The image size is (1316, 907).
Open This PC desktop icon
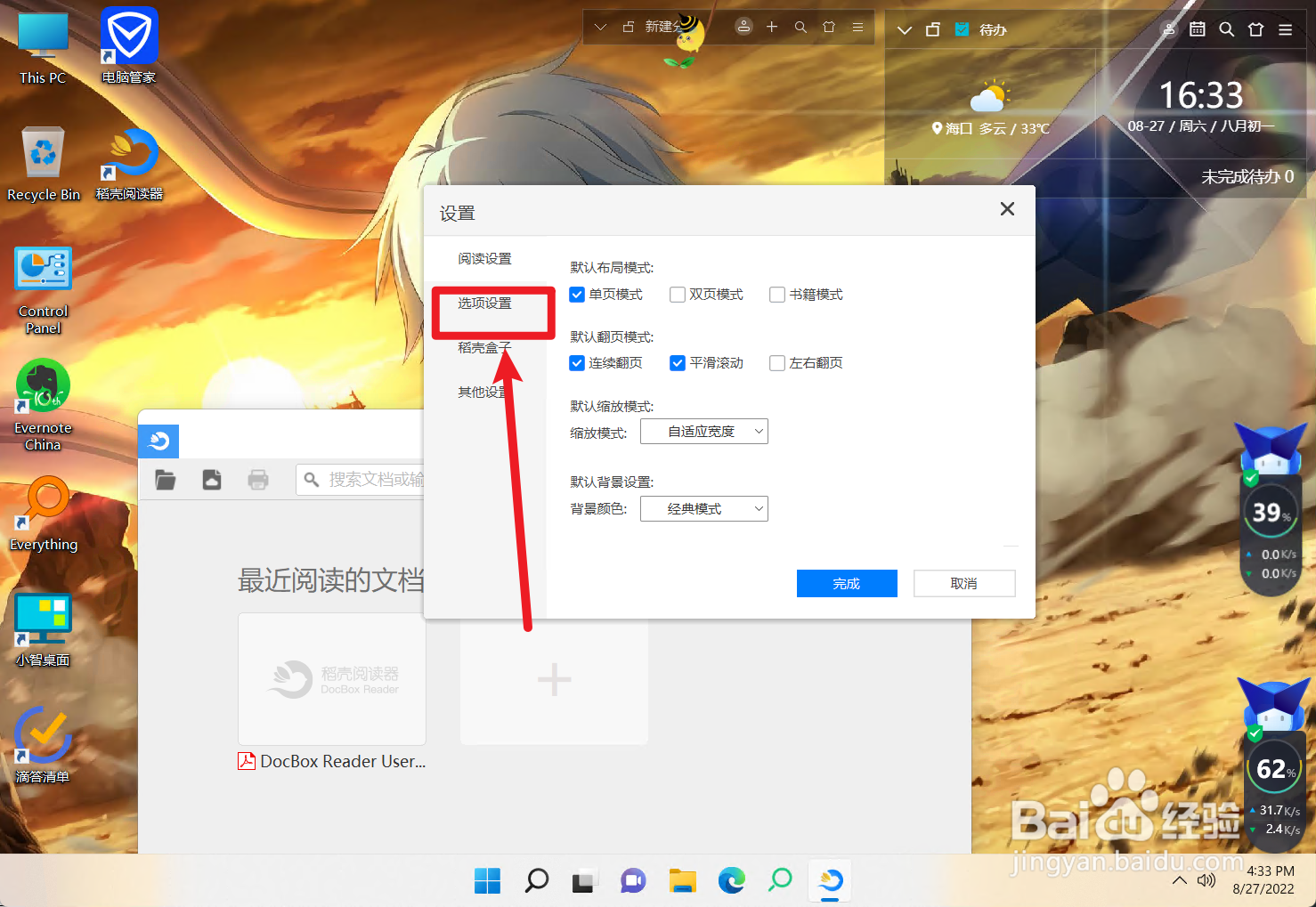pyautogui.click(x=43, y=49)
